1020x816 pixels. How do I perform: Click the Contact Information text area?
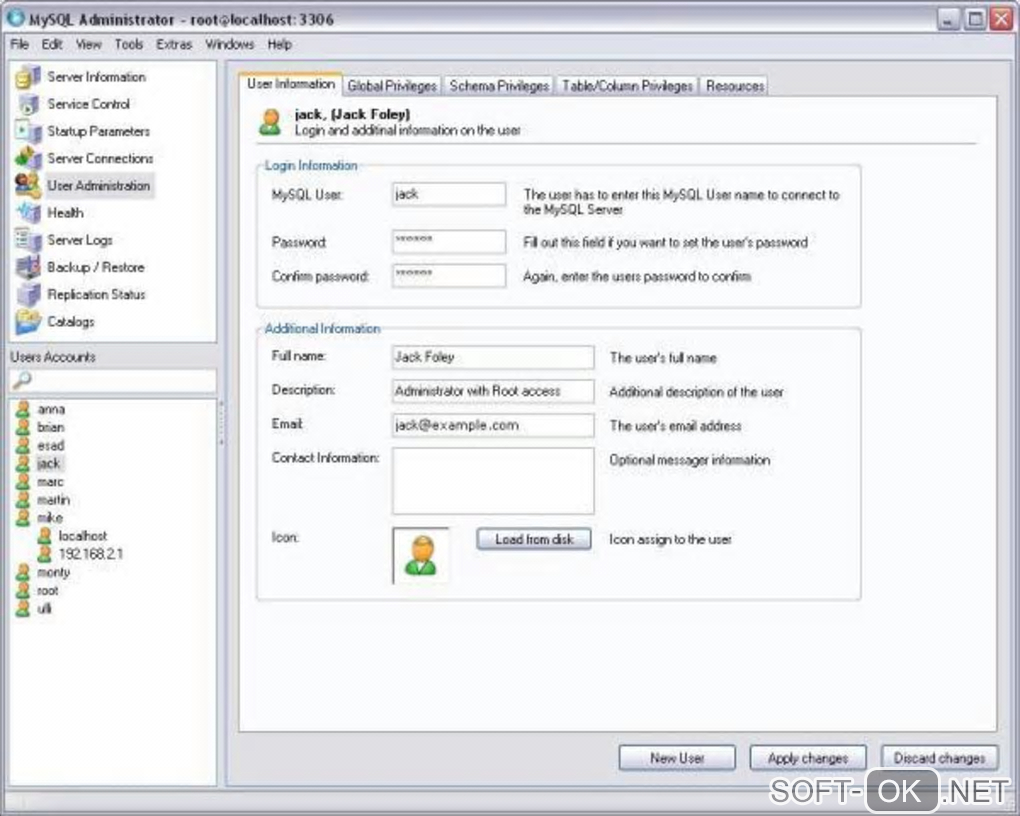point(493,481)
